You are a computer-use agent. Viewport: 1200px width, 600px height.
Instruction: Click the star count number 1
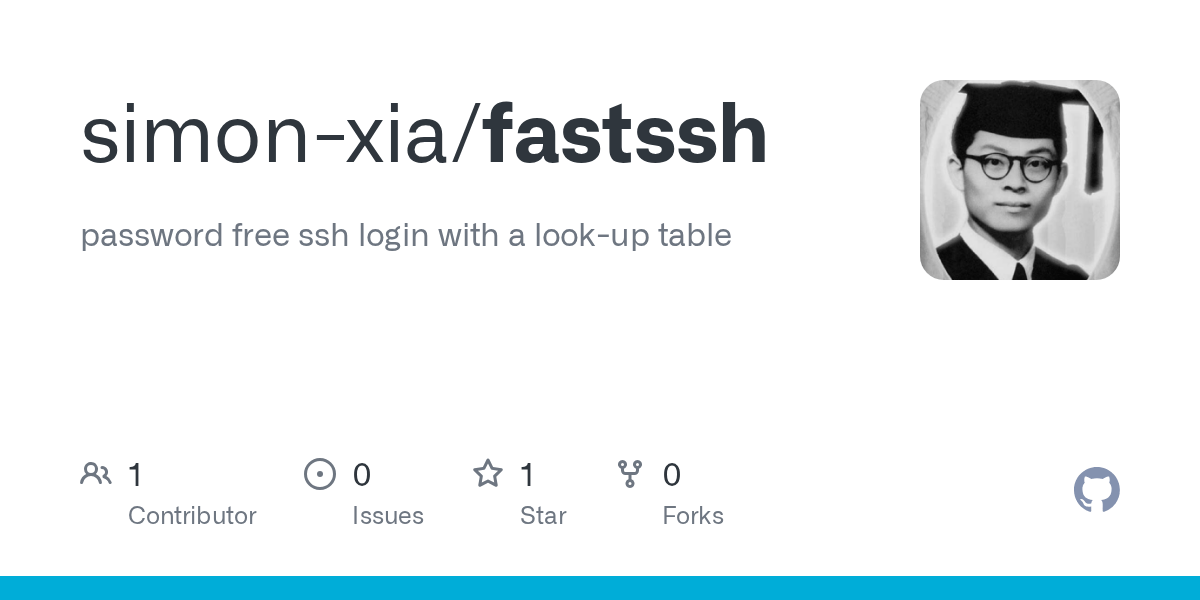tap(527, 475)
